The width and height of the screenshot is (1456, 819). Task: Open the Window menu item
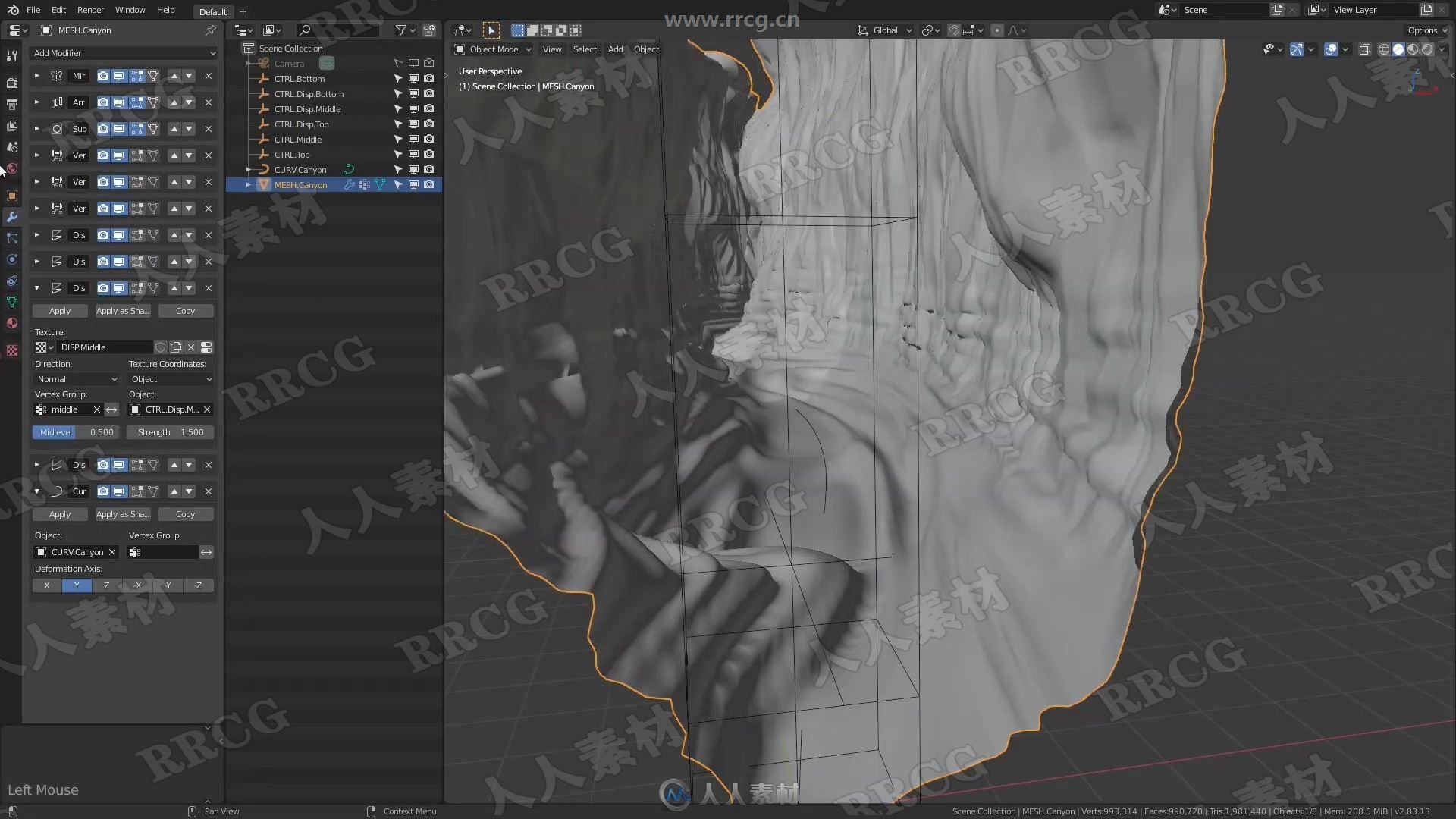click(x=128, y=9)
